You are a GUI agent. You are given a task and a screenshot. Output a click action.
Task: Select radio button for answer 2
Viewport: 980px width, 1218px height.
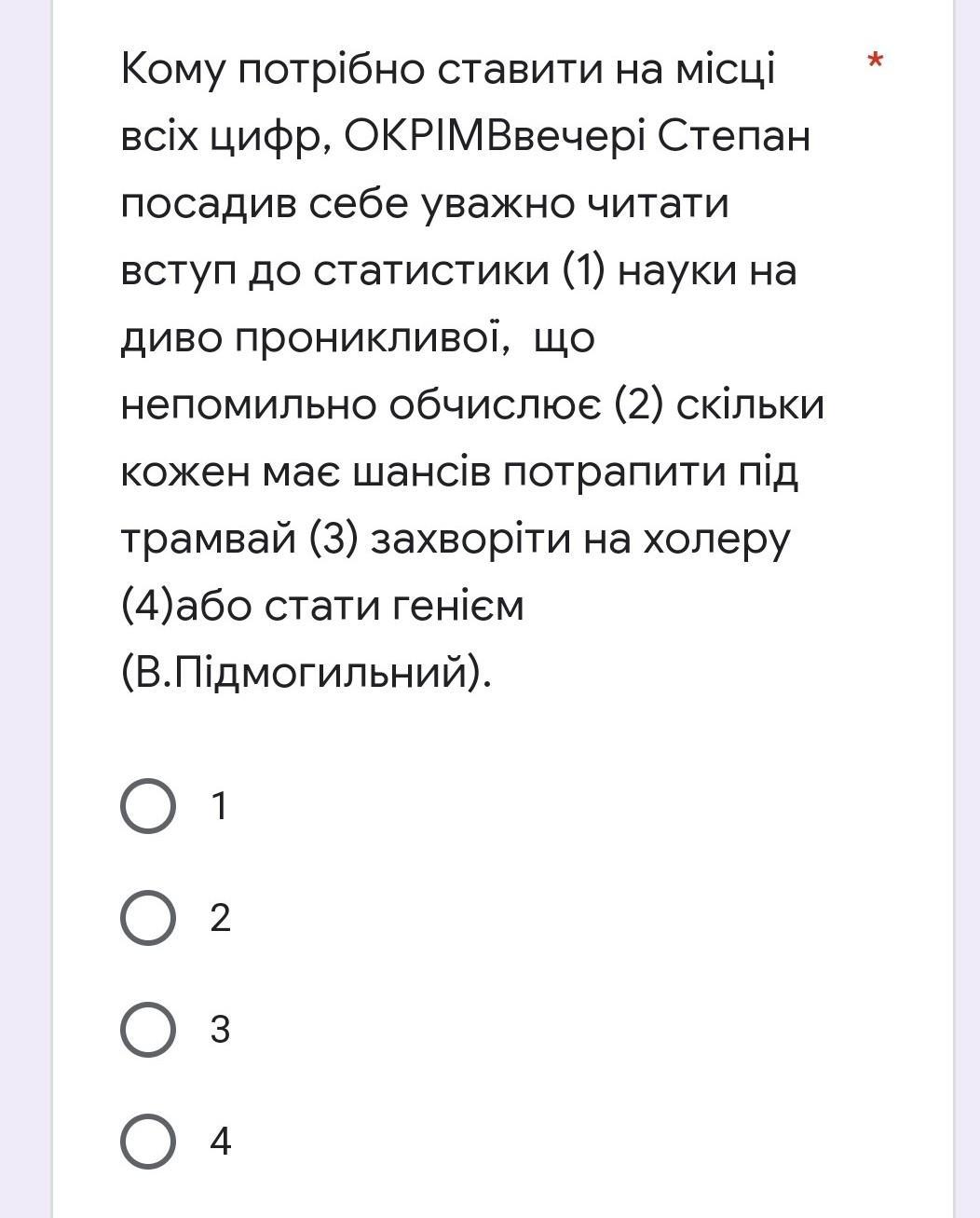pyautogui.click(x=148, y=918)
